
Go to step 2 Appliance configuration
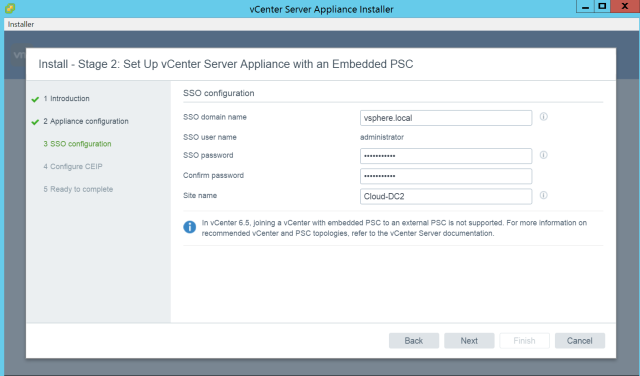(86, 121)
